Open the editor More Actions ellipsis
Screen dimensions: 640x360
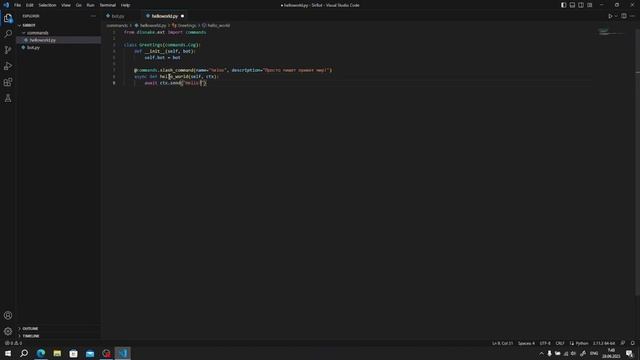pyautogui.click(x=632, y=16)
